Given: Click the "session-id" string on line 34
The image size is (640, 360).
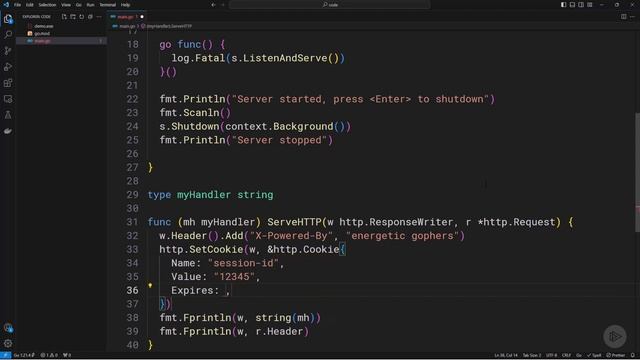Looking at the screenshot, I should [x=243, y=263].
